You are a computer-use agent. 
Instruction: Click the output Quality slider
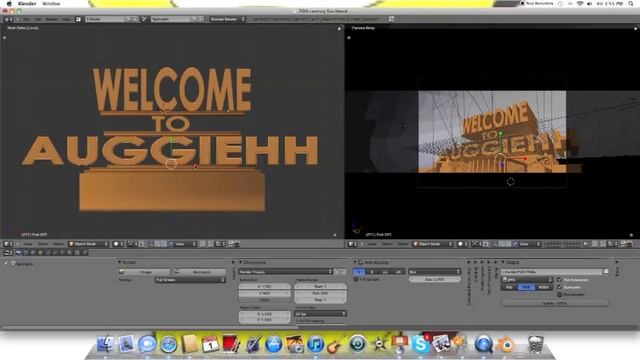[x=555, y=303]
